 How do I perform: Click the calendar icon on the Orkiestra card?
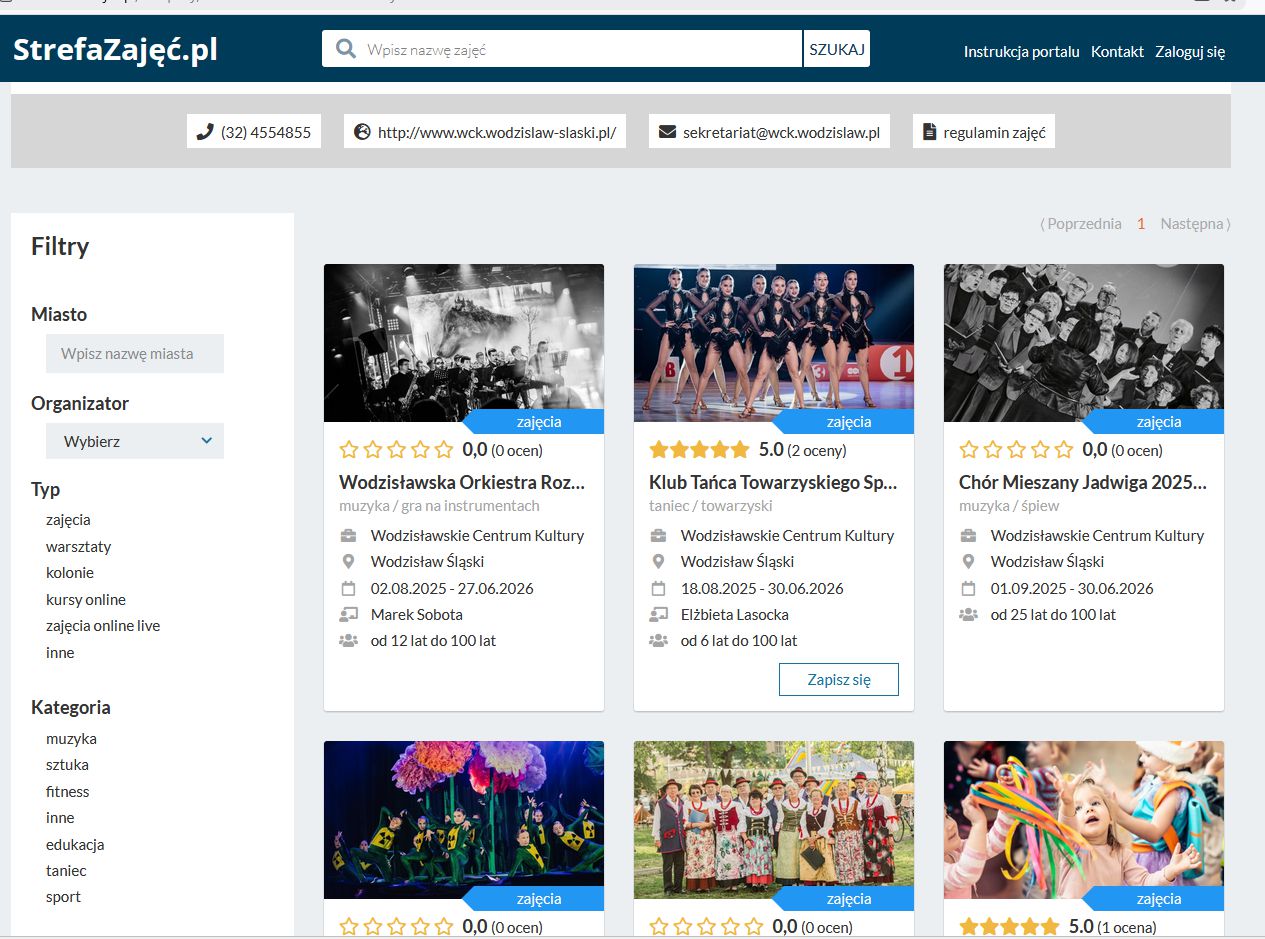click(x=348, y=588)
